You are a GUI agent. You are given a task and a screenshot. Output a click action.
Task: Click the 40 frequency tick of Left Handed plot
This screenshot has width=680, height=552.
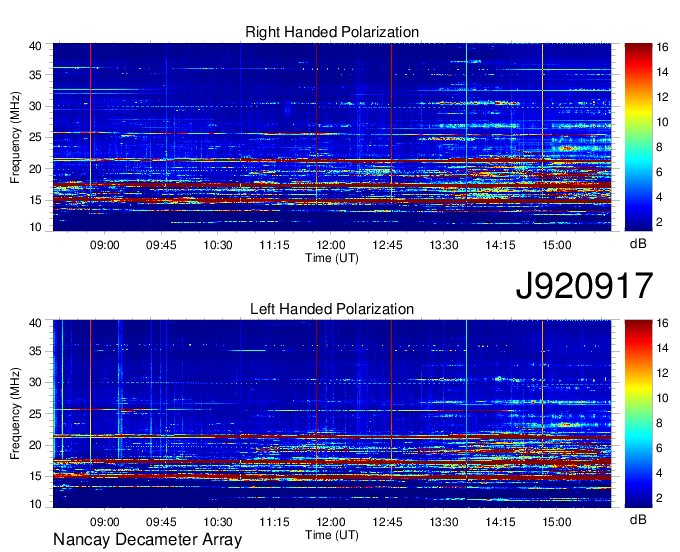click(x=35, y=323)
